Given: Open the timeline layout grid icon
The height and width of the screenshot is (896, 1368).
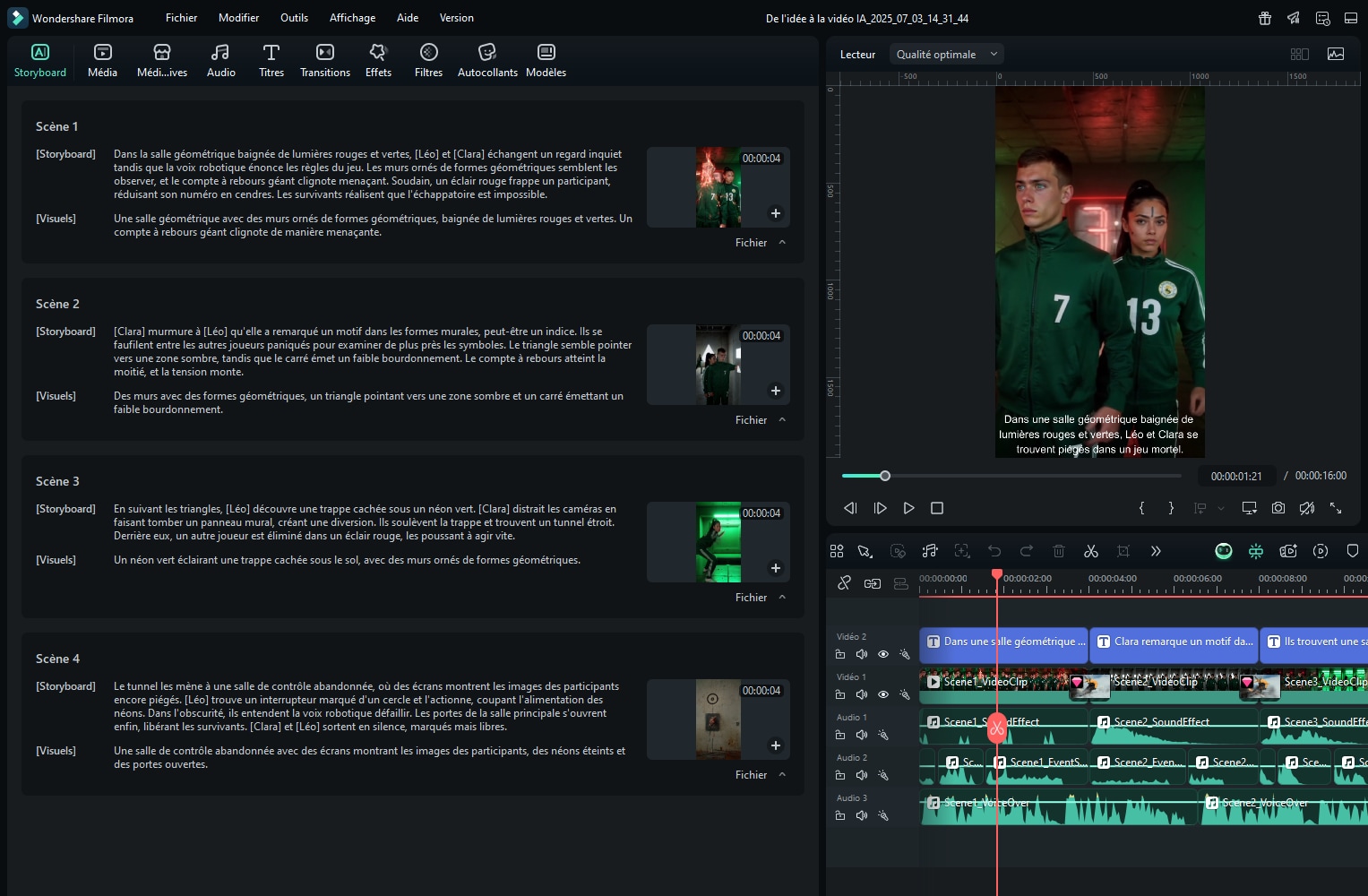Looking at the screenshot, I should coord(837,551).
